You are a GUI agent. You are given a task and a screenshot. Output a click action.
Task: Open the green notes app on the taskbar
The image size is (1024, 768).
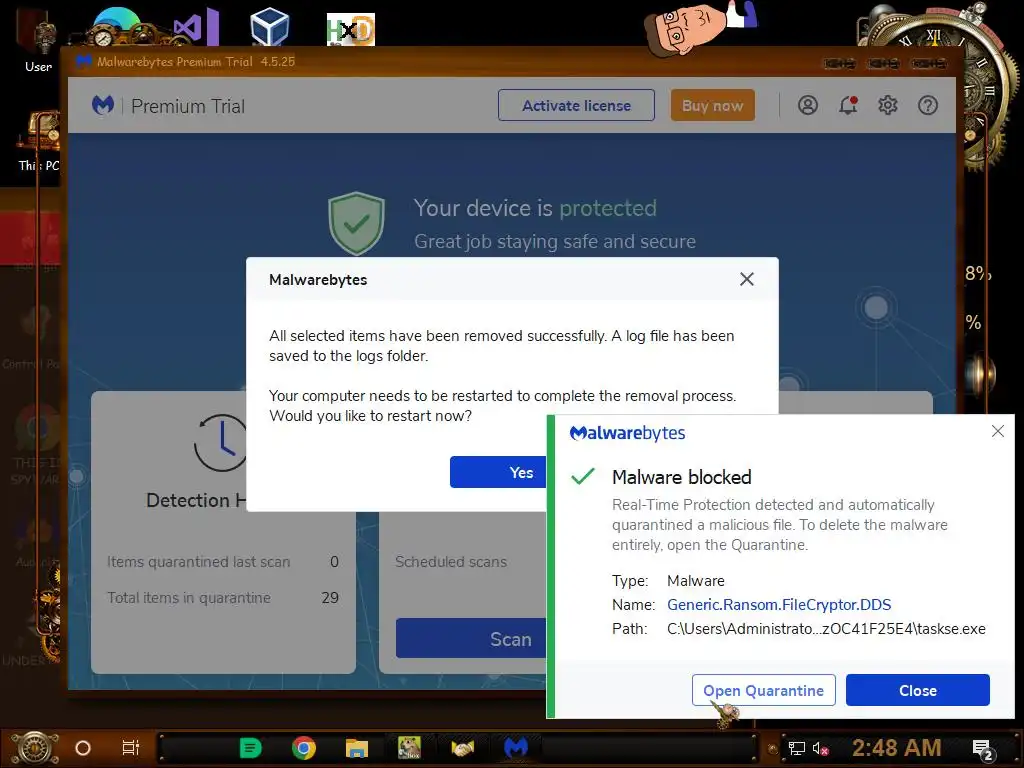[250, 748]
